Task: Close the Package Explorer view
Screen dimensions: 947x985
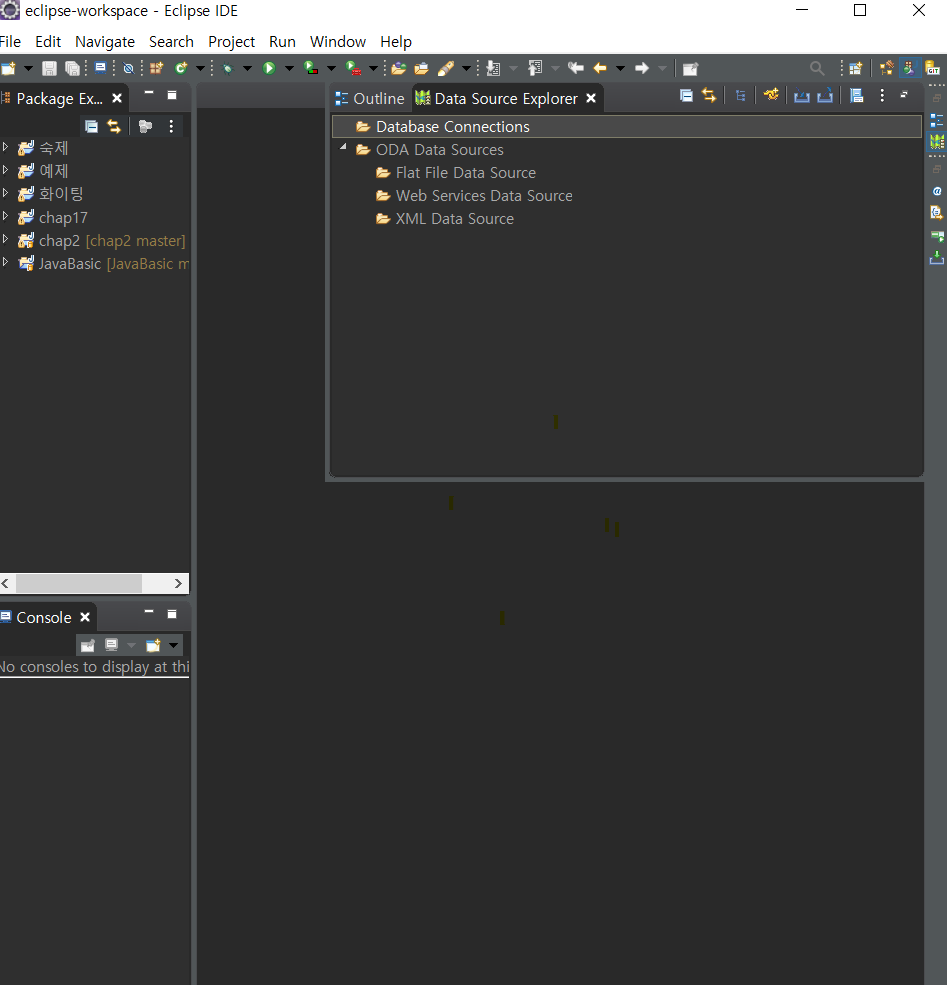Action: pyautogui.click(x=117, y=98)
